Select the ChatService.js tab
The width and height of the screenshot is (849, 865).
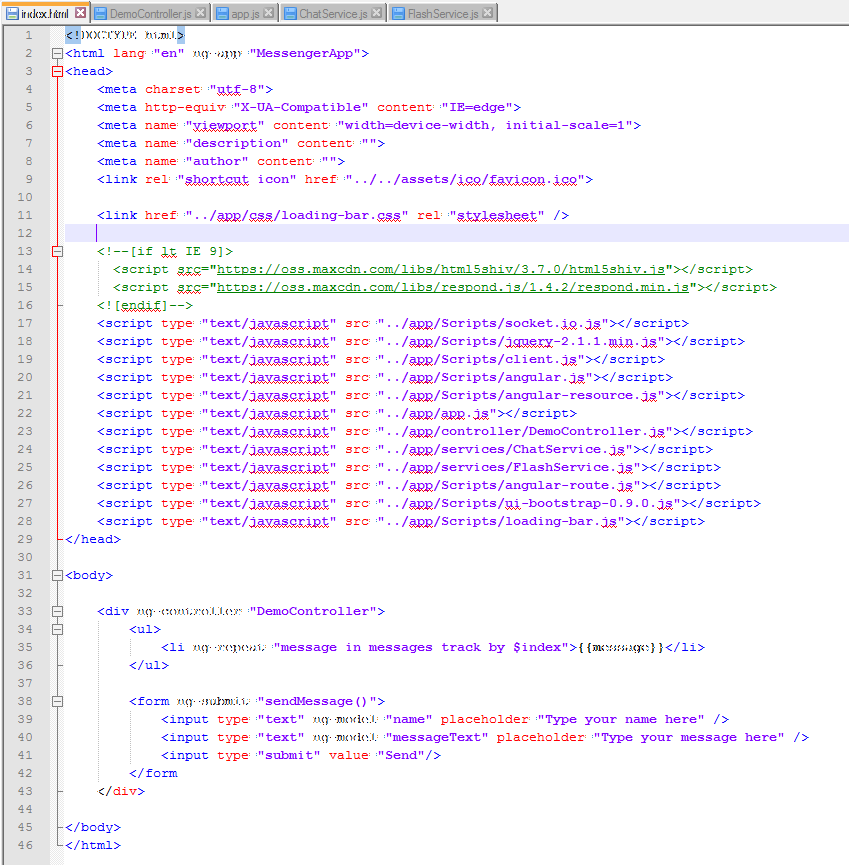pos(333,13)
